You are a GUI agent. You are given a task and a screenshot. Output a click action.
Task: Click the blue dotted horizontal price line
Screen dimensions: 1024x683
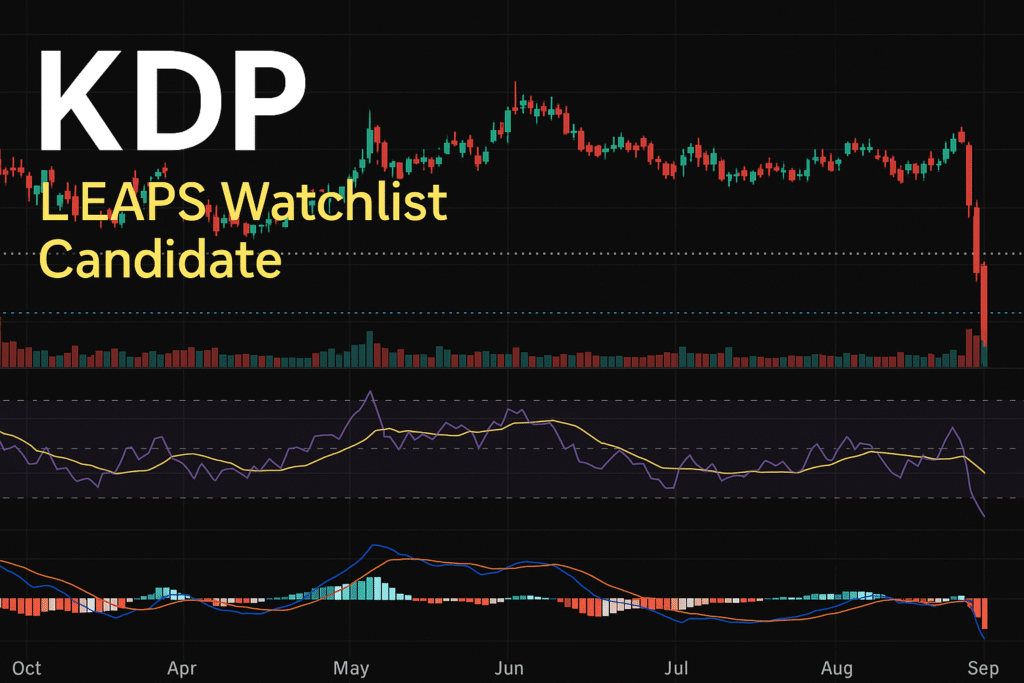[x=500, y=313]
